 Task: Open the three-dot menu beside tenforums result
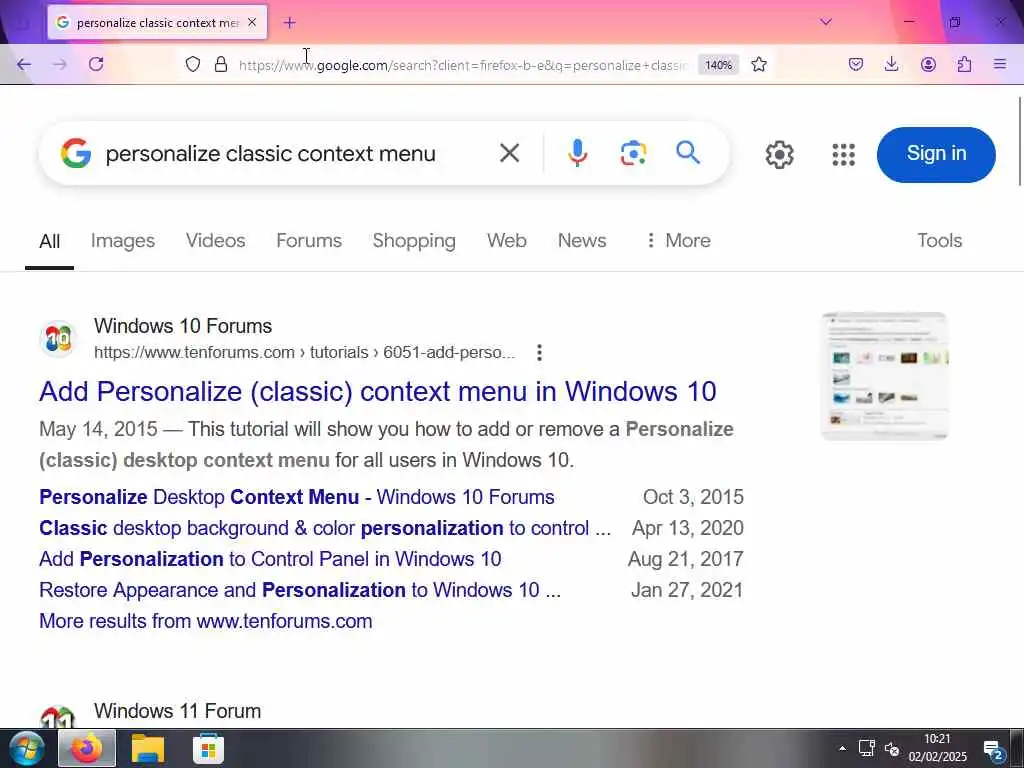539,353
